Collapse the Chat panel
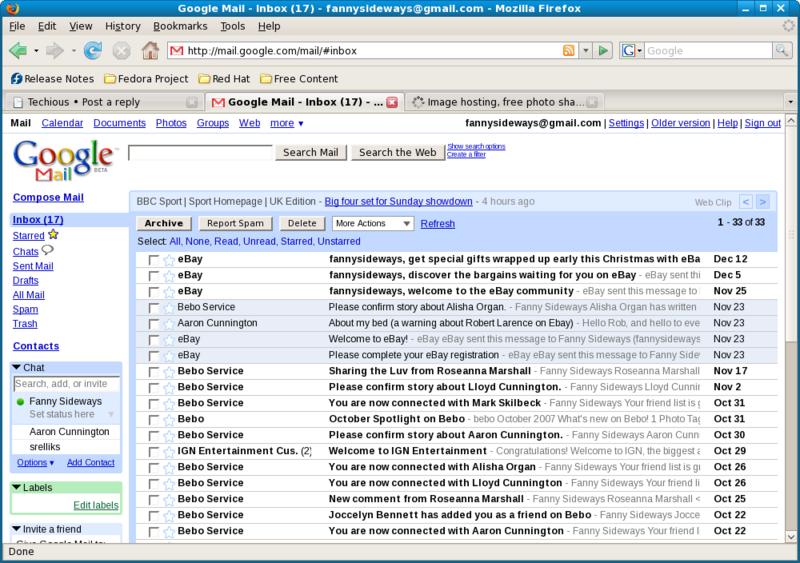Screen dimensions: 800x563 (x=17, y=368)
